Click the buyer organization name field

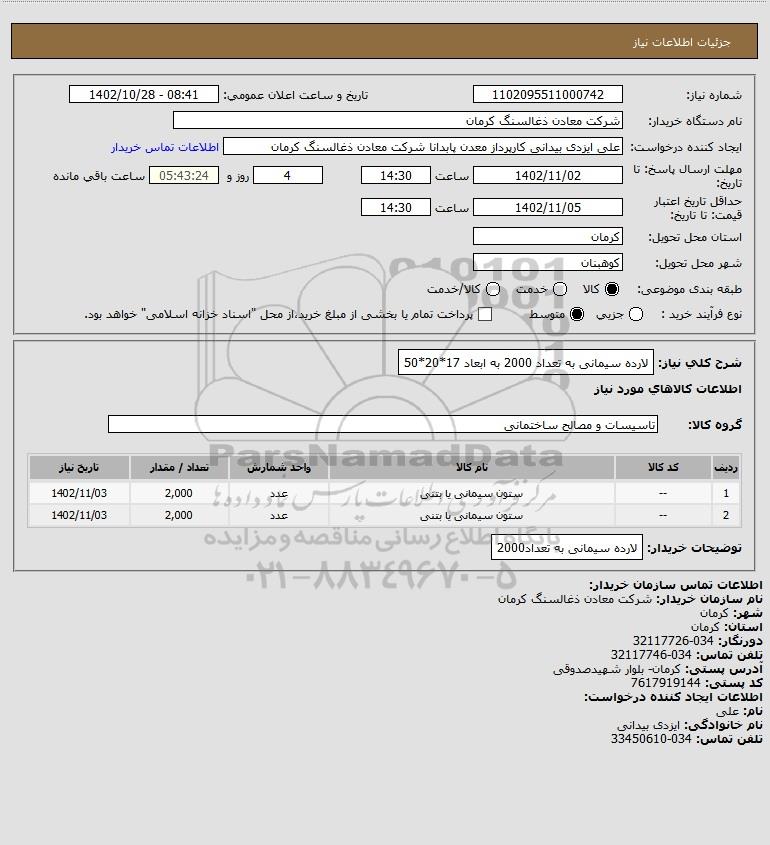[398, 120]
